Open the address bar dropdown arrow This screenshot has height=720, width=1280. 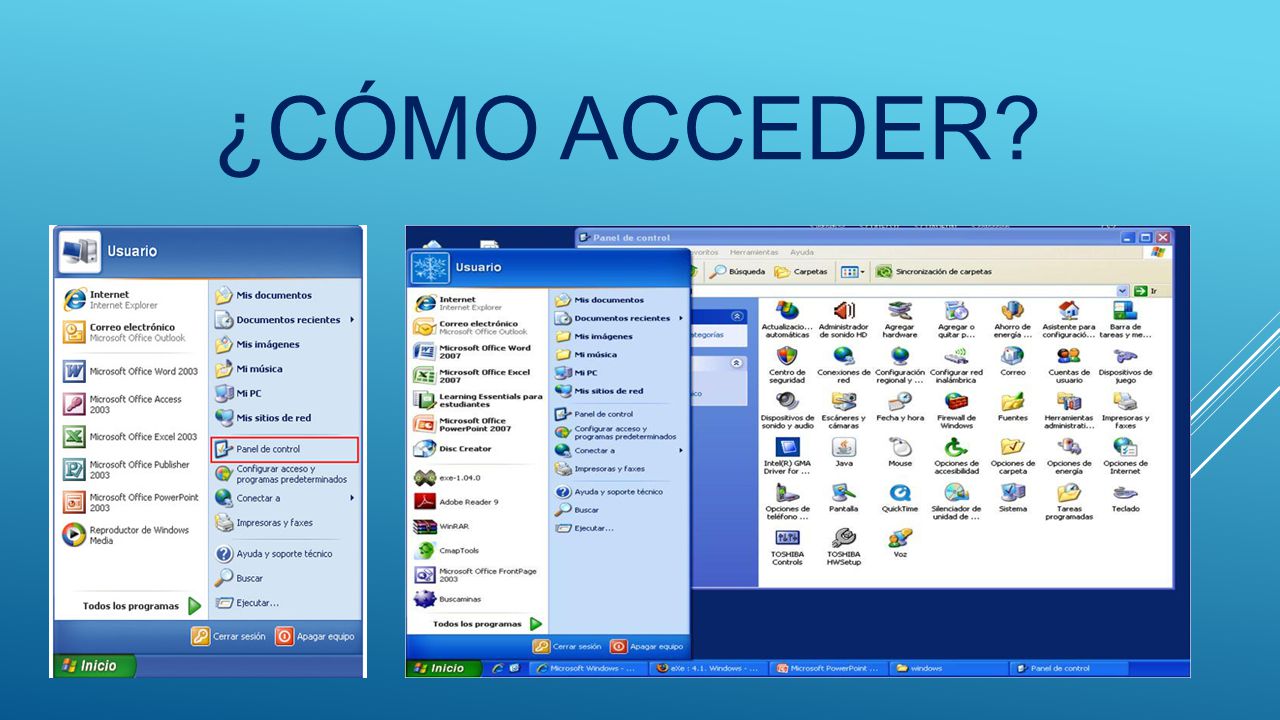1123,291
